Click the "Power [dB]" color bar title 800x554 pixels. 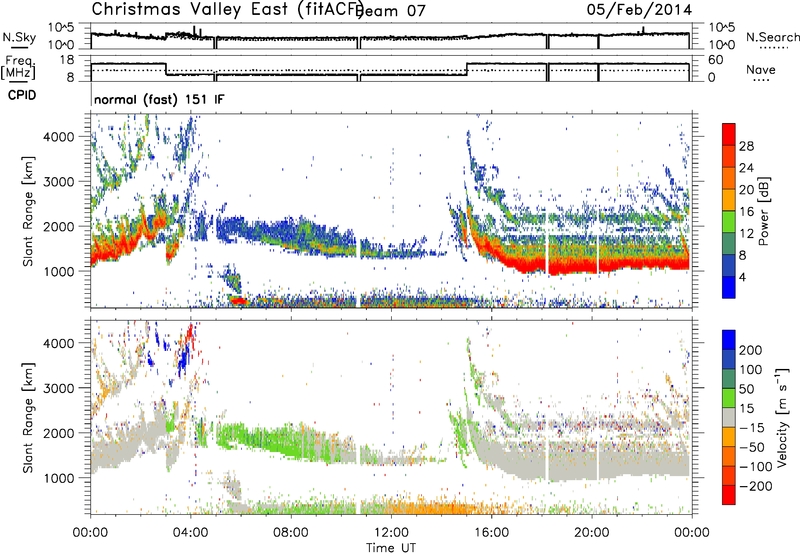763,211
